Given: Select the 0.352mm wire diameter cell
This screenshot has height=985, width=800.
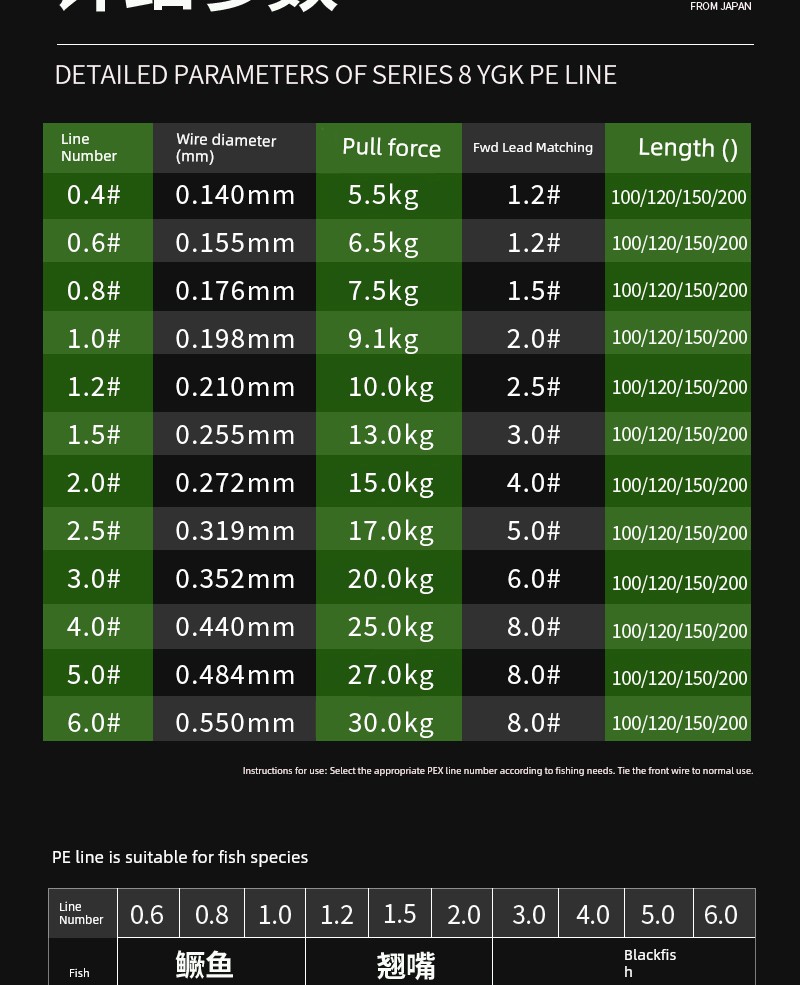Looking at the screenshot, I should 235,579.
